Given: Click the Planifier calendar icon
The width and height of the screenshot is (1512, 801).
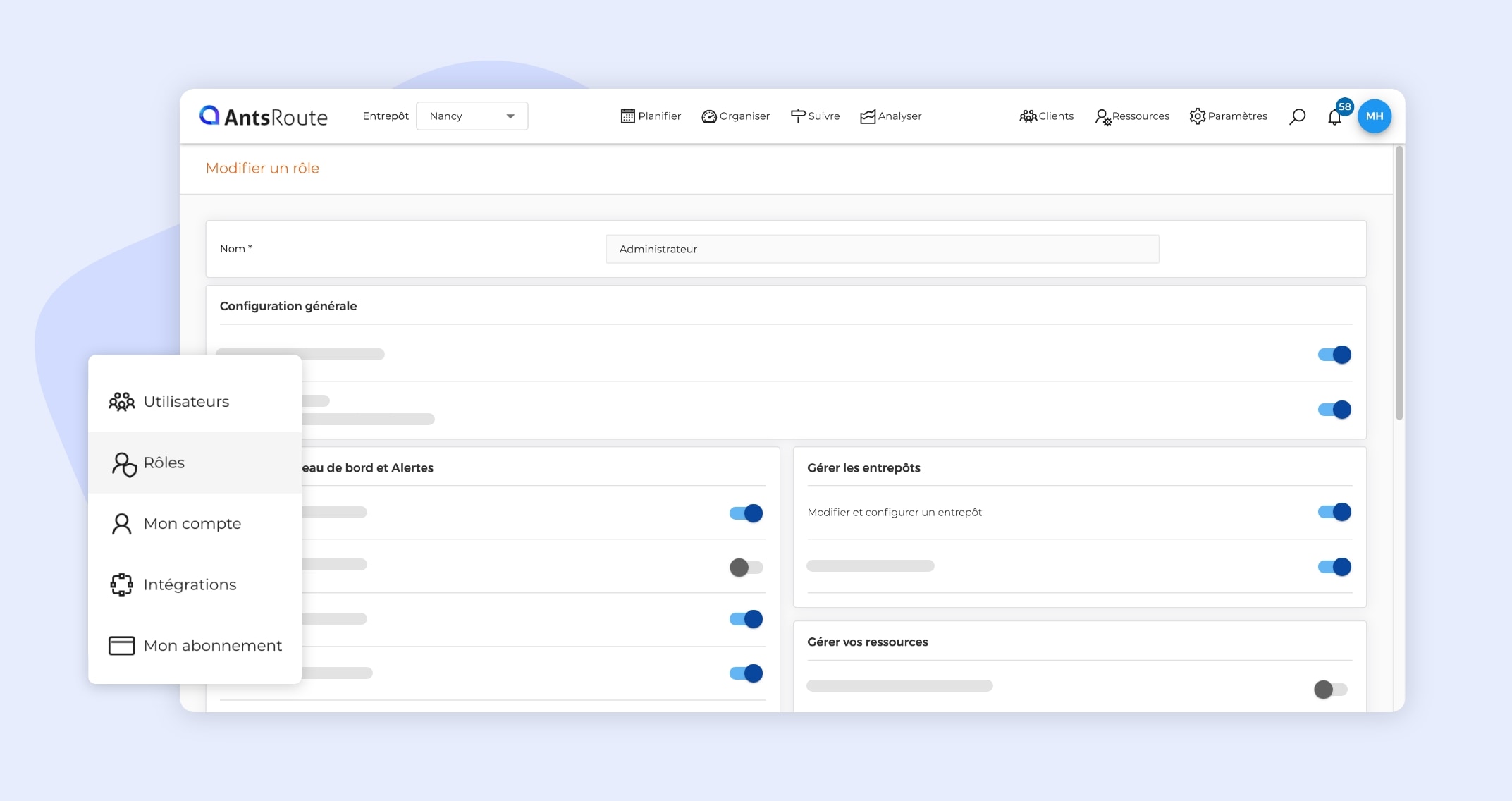Looking at the screenshot, I should [627, 116].
